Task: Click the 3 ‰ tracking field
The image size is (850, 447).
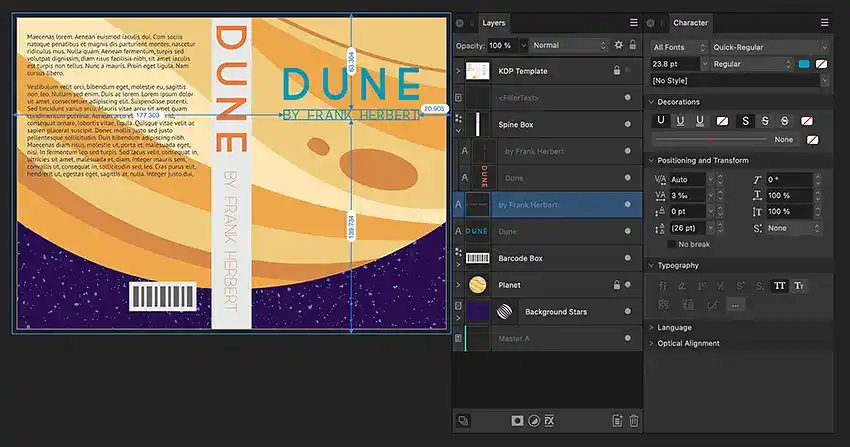Action: click(x=687, y=195)
